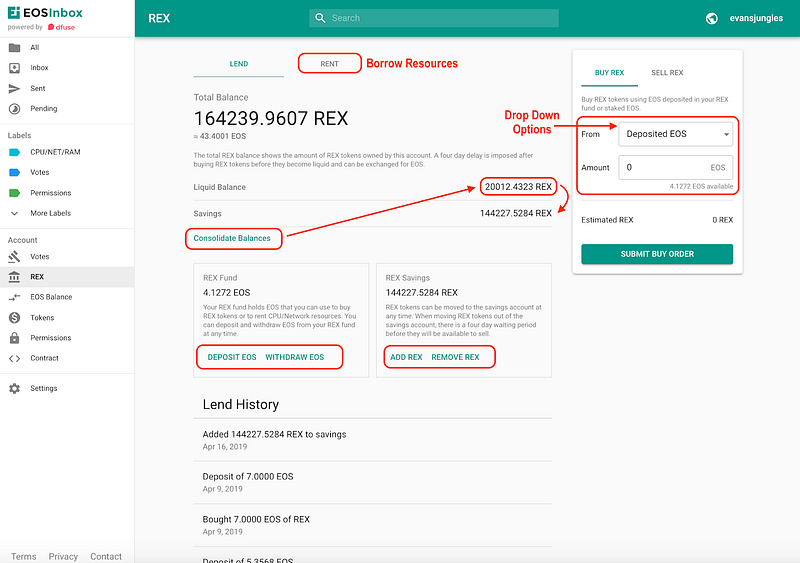The width and height of the screenshot is (800, 563).
Task: Open the Privacy link
Action: 63,556
